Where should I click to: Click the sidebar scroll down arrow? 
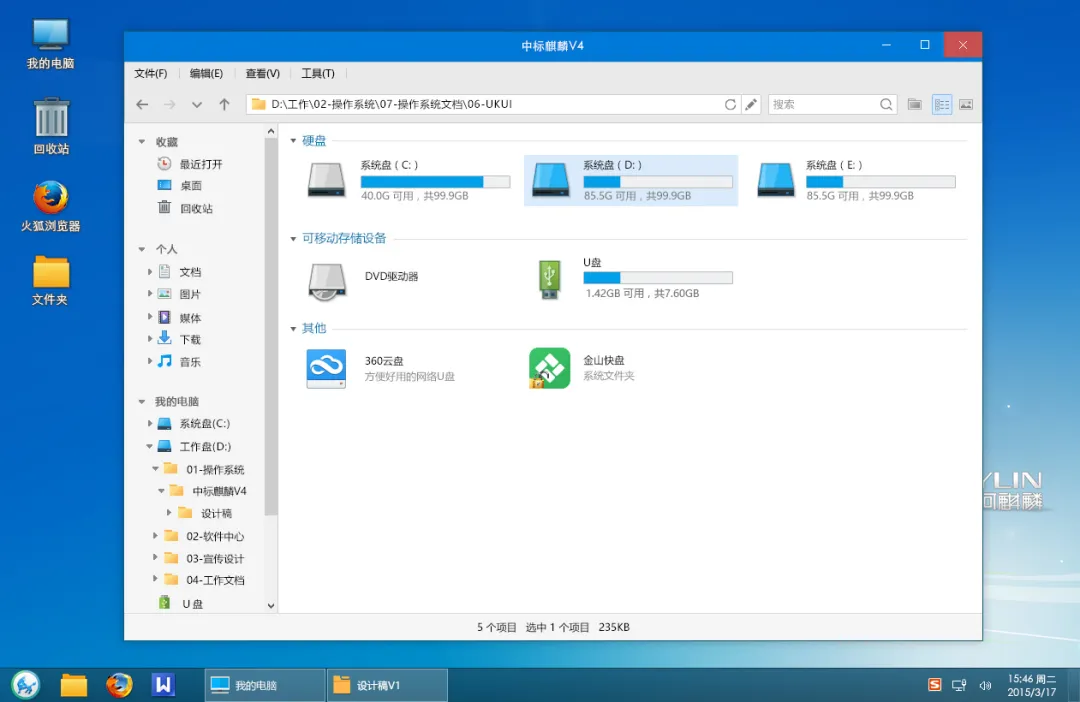click(x=271, y=606)
